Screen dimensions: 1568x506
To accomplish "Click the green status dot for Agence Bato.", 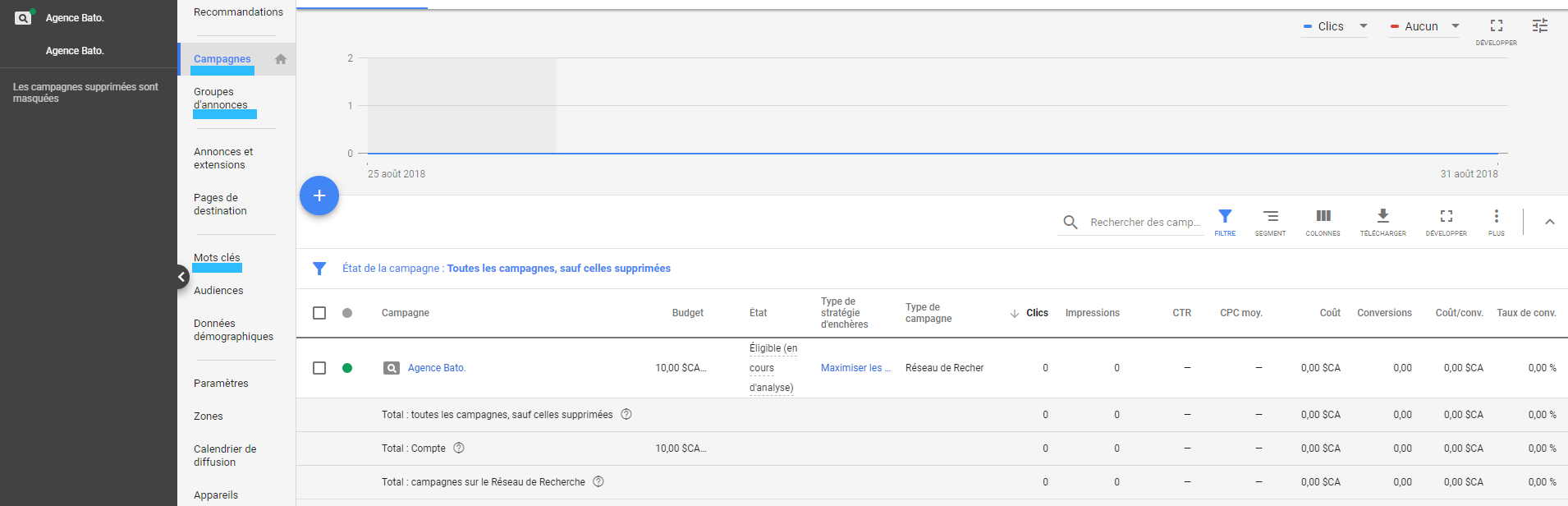I will coord(347,368).
